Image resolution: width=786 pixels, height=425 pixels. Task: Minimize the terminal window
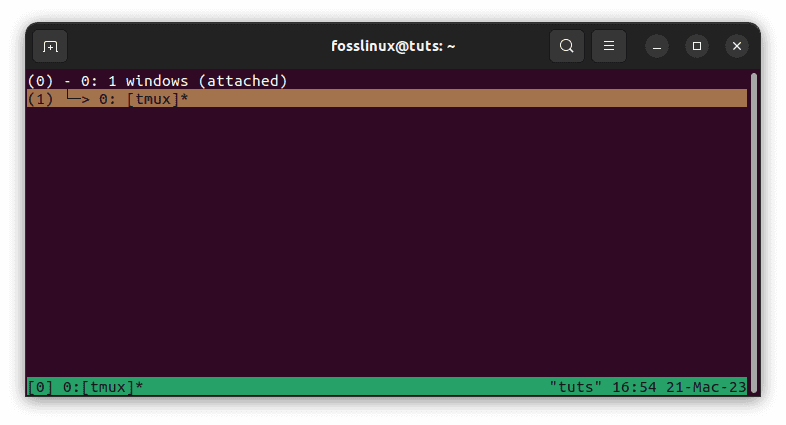[x=657, y=47]
